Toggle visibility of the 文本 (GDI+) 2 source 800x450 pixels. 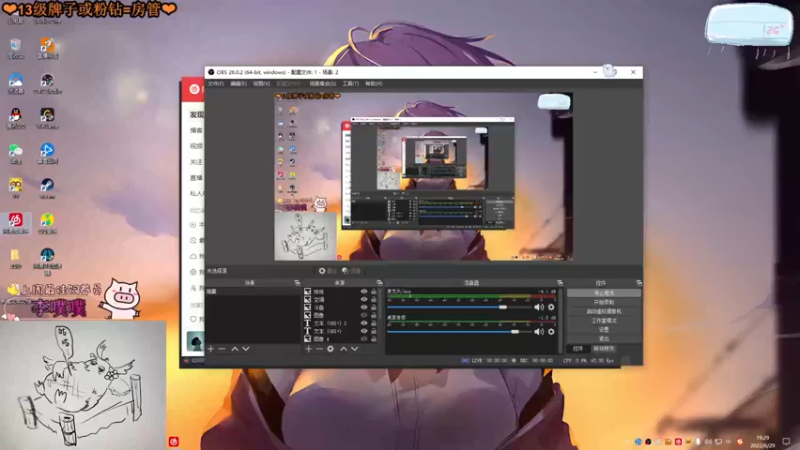pyautogui.click(x=364, y=323)
